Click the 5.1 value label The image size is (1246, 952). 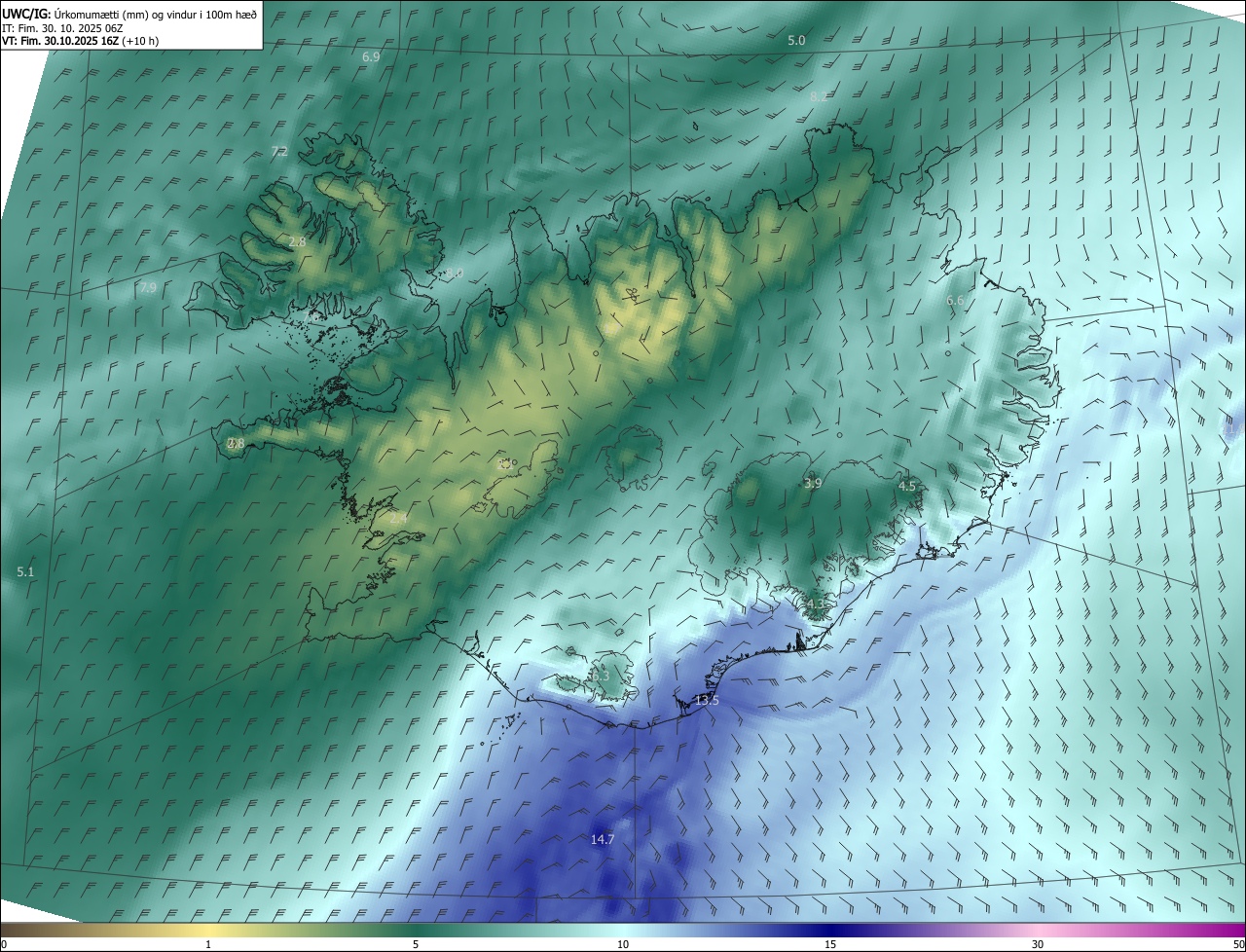click(x=25, y=572)
